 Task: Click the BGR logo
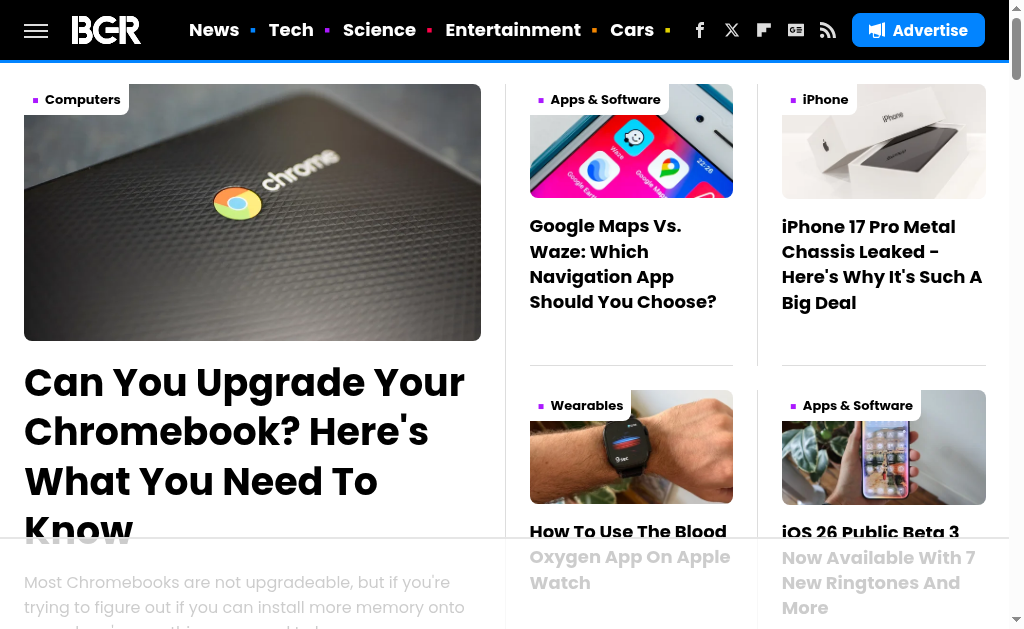[x=106, y=30]
